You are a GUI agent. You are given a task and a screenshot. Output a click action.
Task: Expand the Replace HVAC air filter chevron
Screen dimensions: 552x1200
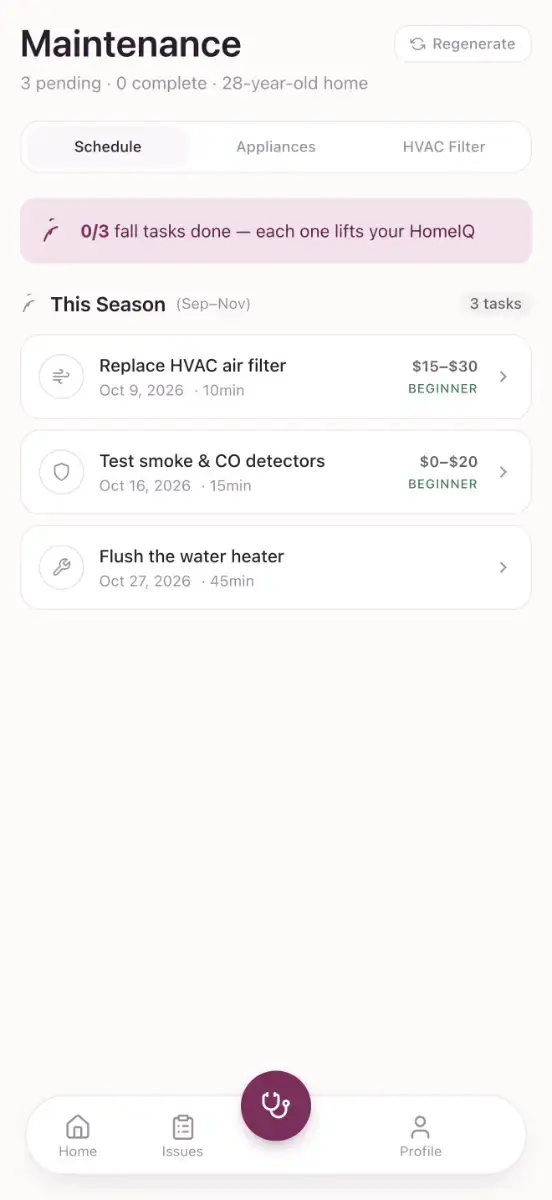(503, 376)
